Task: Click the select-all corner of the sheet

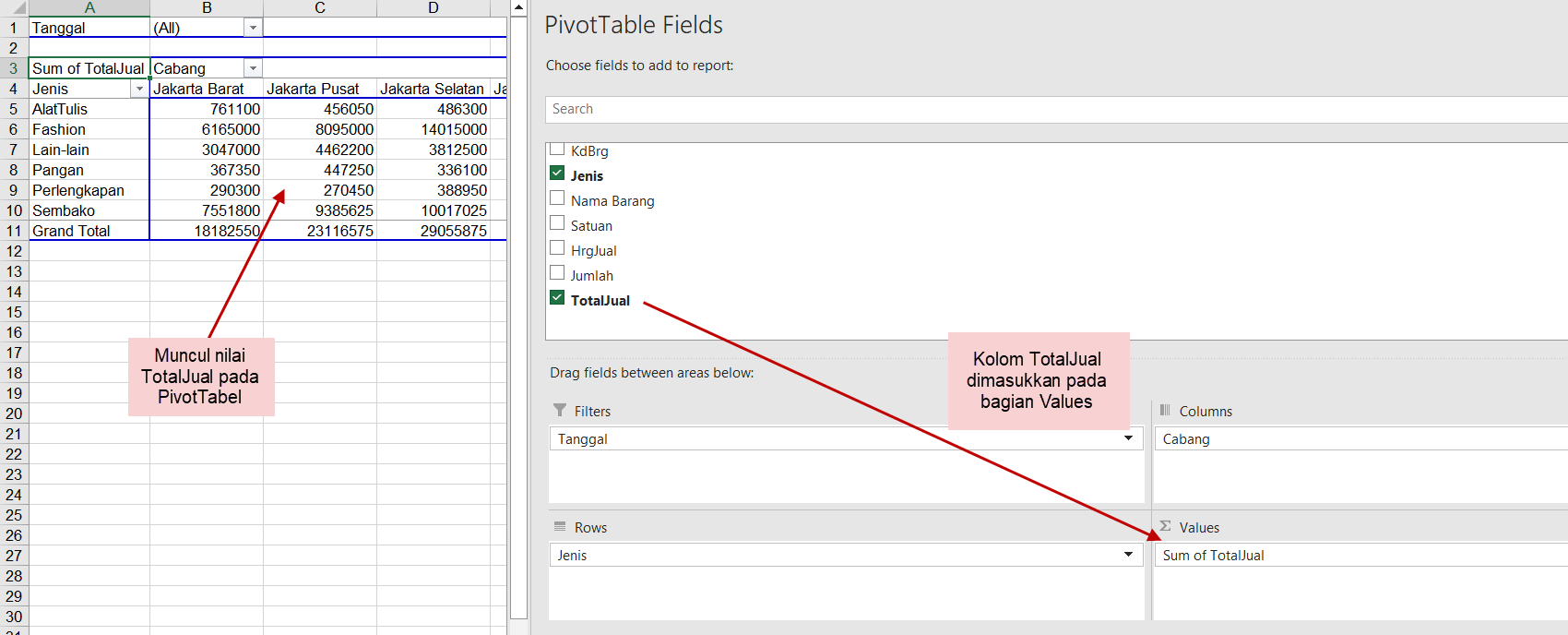Action: [x=14, y=8]
